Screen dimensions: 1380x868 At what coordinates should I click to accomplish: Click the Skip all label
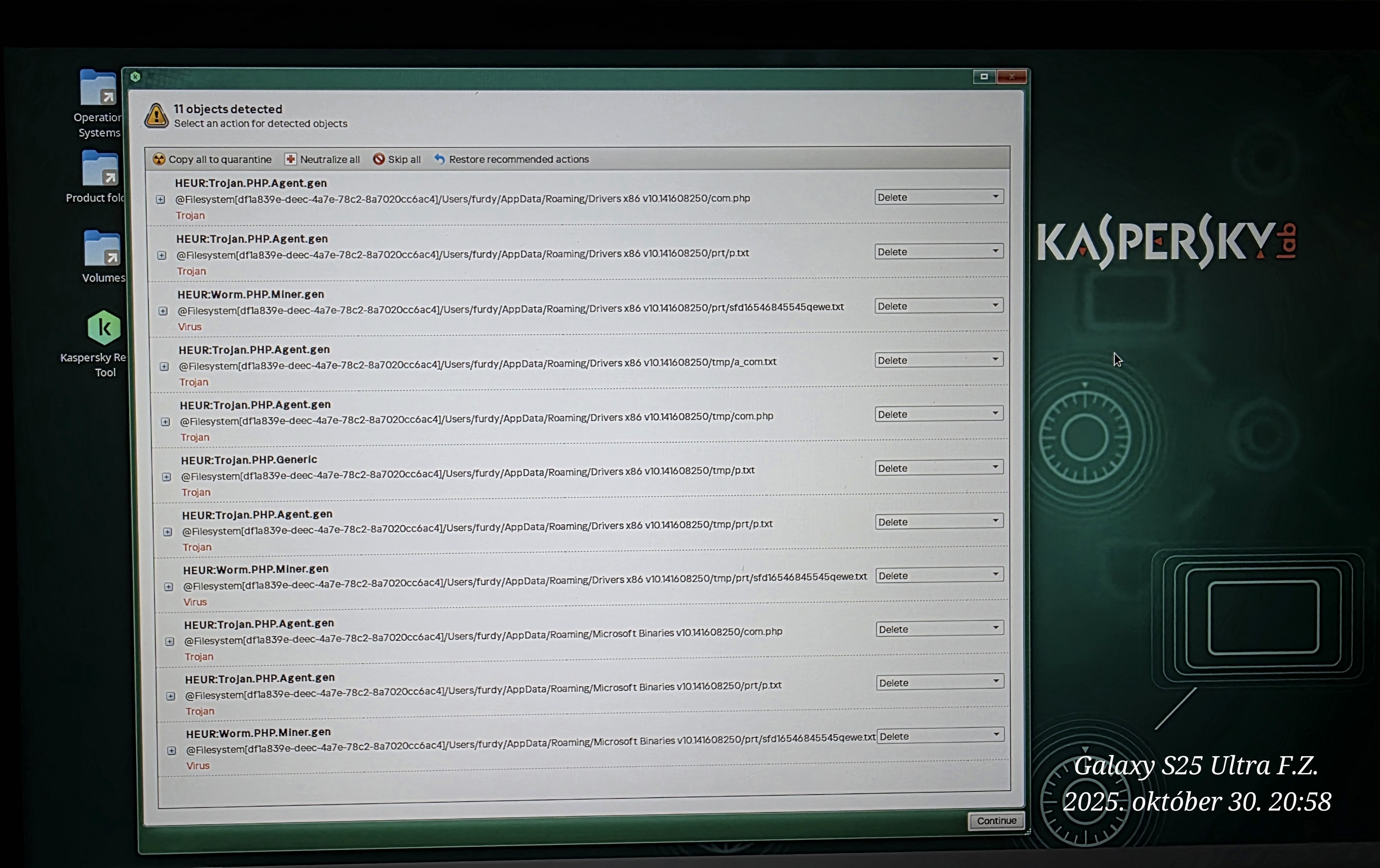pyautogui.click(x=404, y=159)
